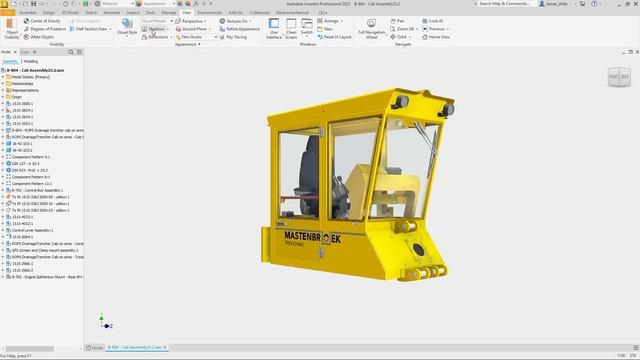640x360 pixels.
Task: Click the Home icon in quick access toolbar
Action: click(65, 4)
